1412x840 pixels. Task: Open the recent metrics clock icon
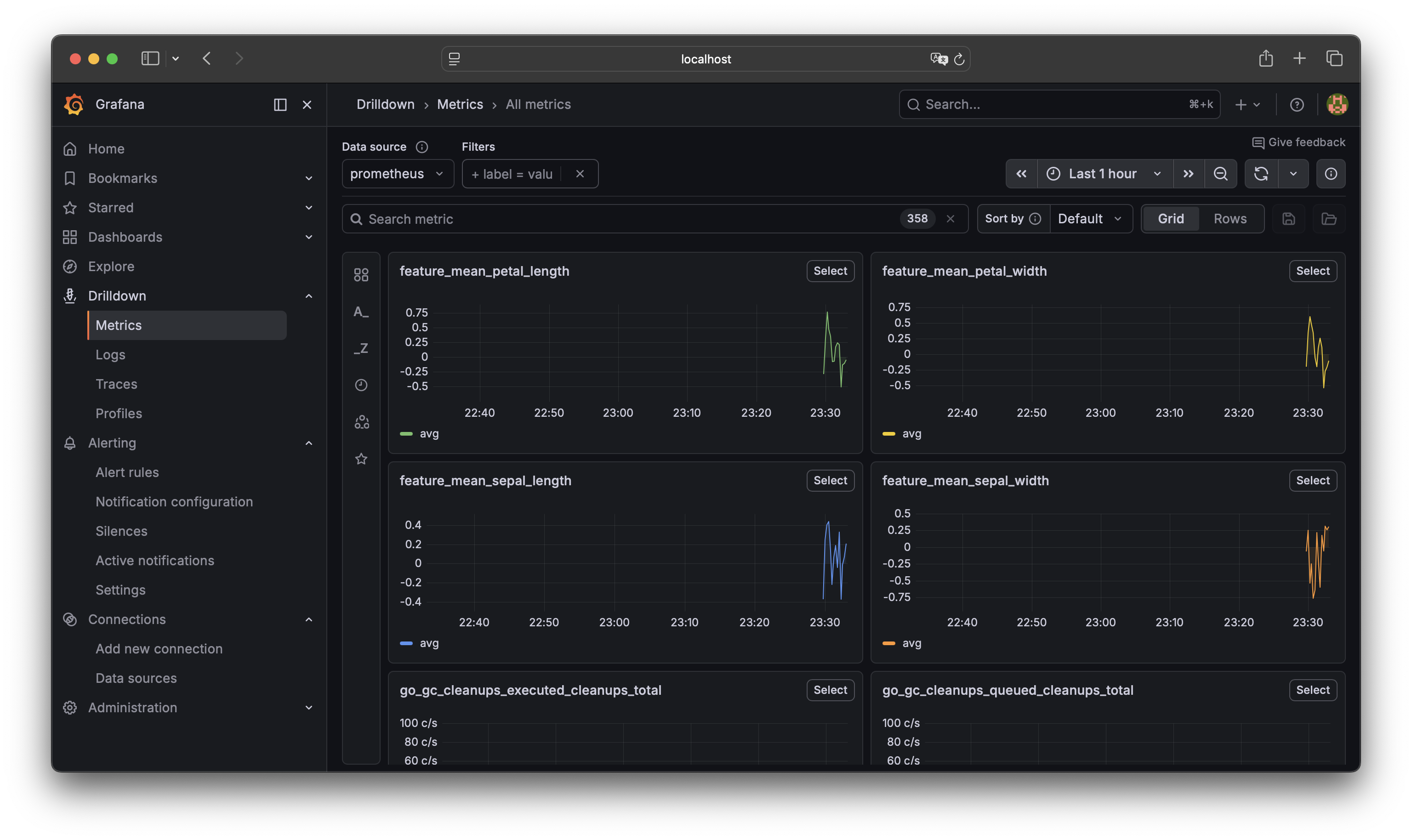pyautogui.click(x=361, y=386)
